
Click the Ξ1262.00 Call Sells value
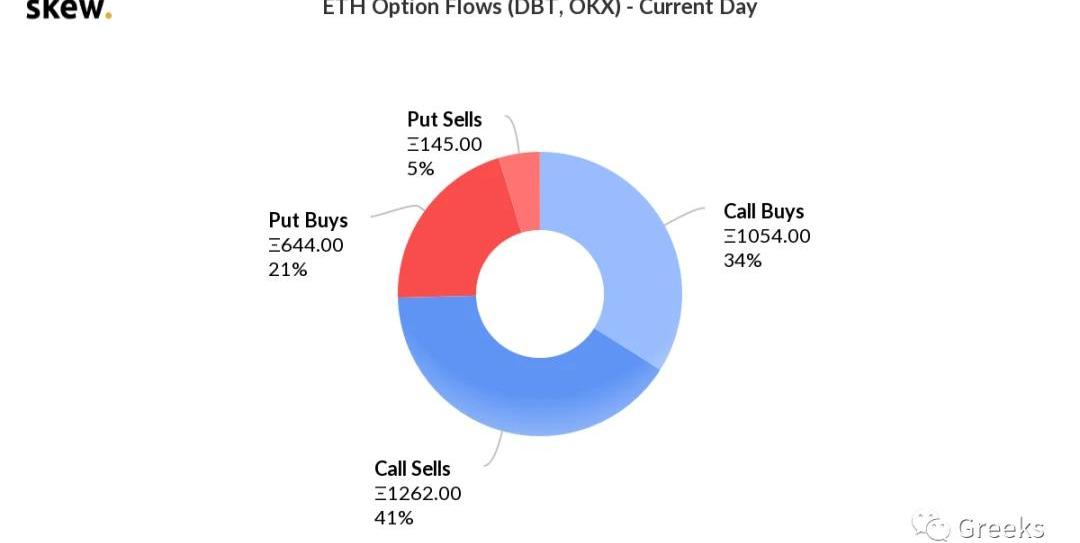(x=418, y=493)
